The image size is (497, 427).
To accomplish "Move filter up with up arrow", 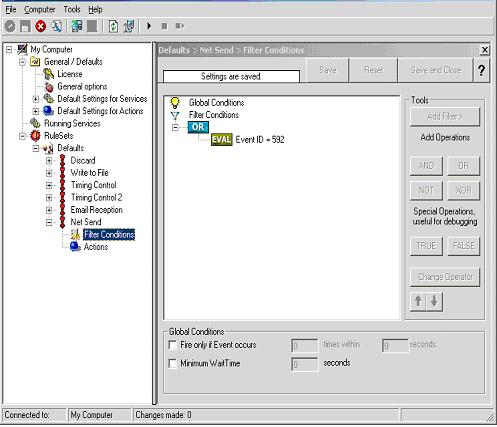I will (x=418, y=301).
